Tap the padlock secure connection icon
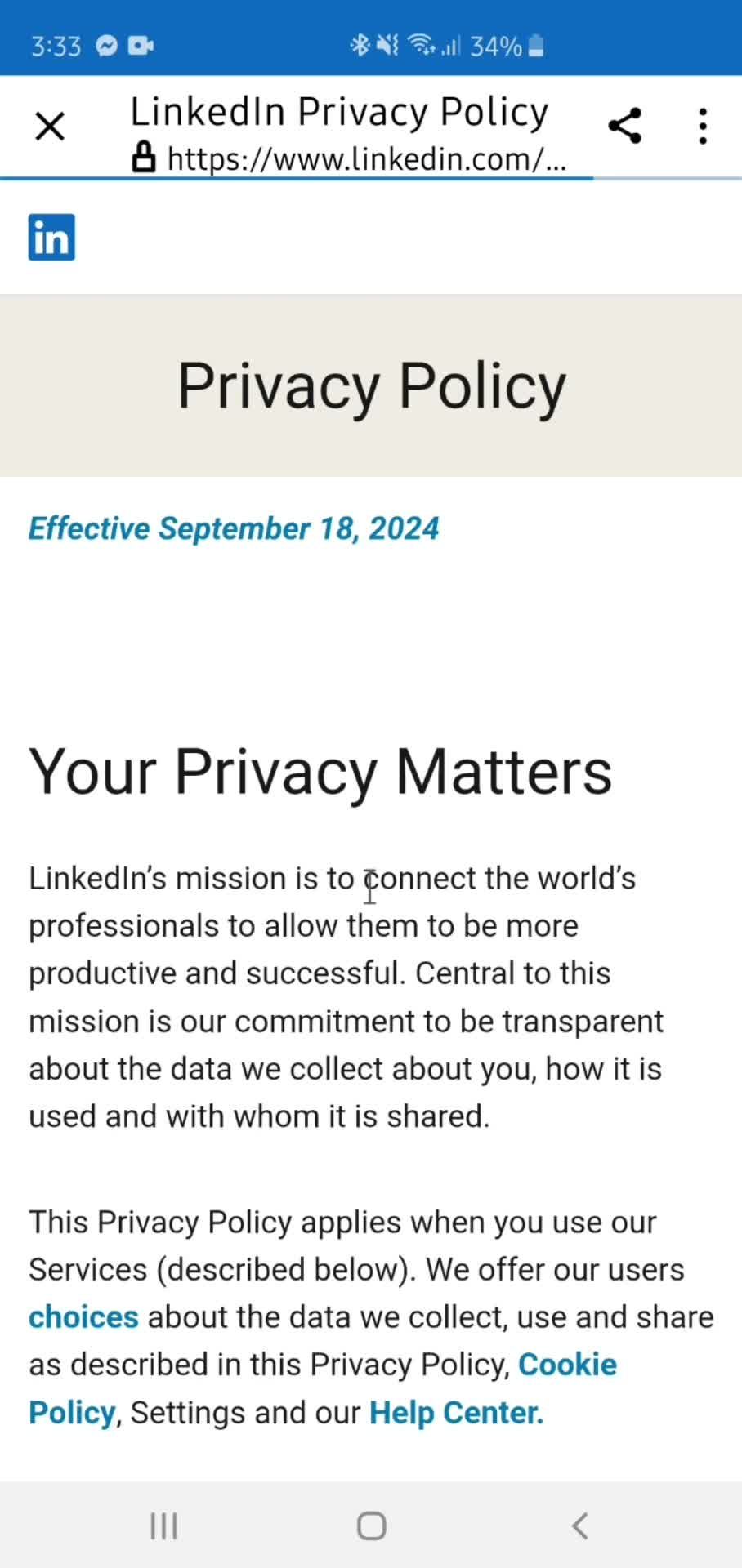Screen dimensions: 742x1568 [x=144, y=158]
